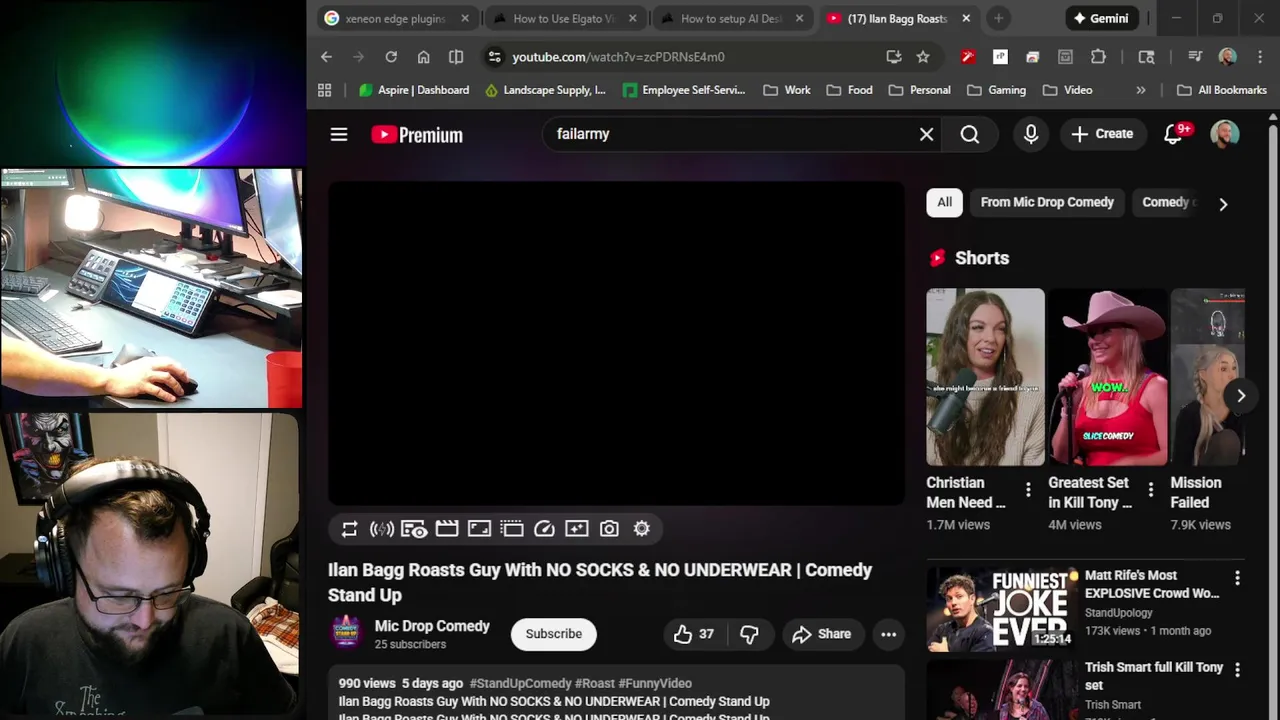
Task: Open the Mic Drop Comedy channel name
Action: (432, 626)
